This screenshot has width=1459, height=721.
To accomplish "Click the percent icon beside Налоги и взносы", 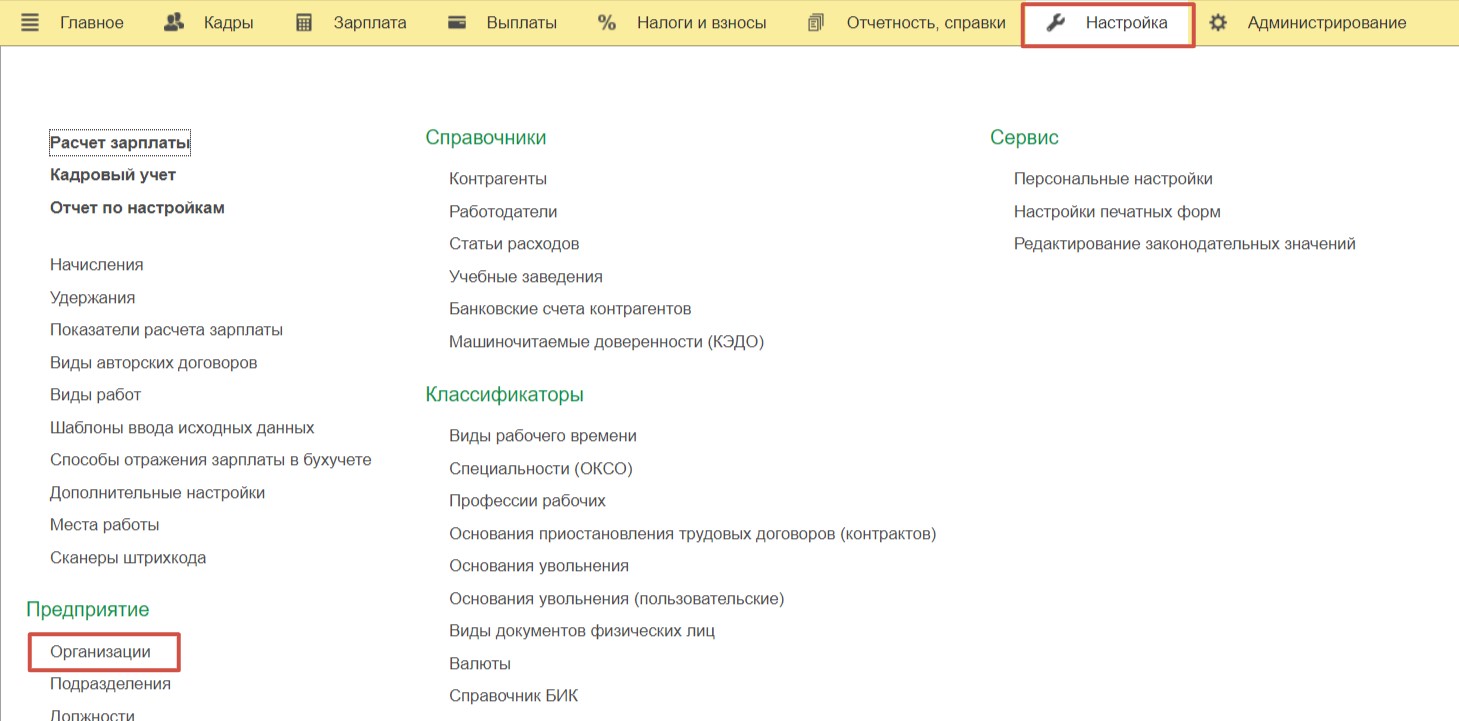I will [x=607, y=23].
